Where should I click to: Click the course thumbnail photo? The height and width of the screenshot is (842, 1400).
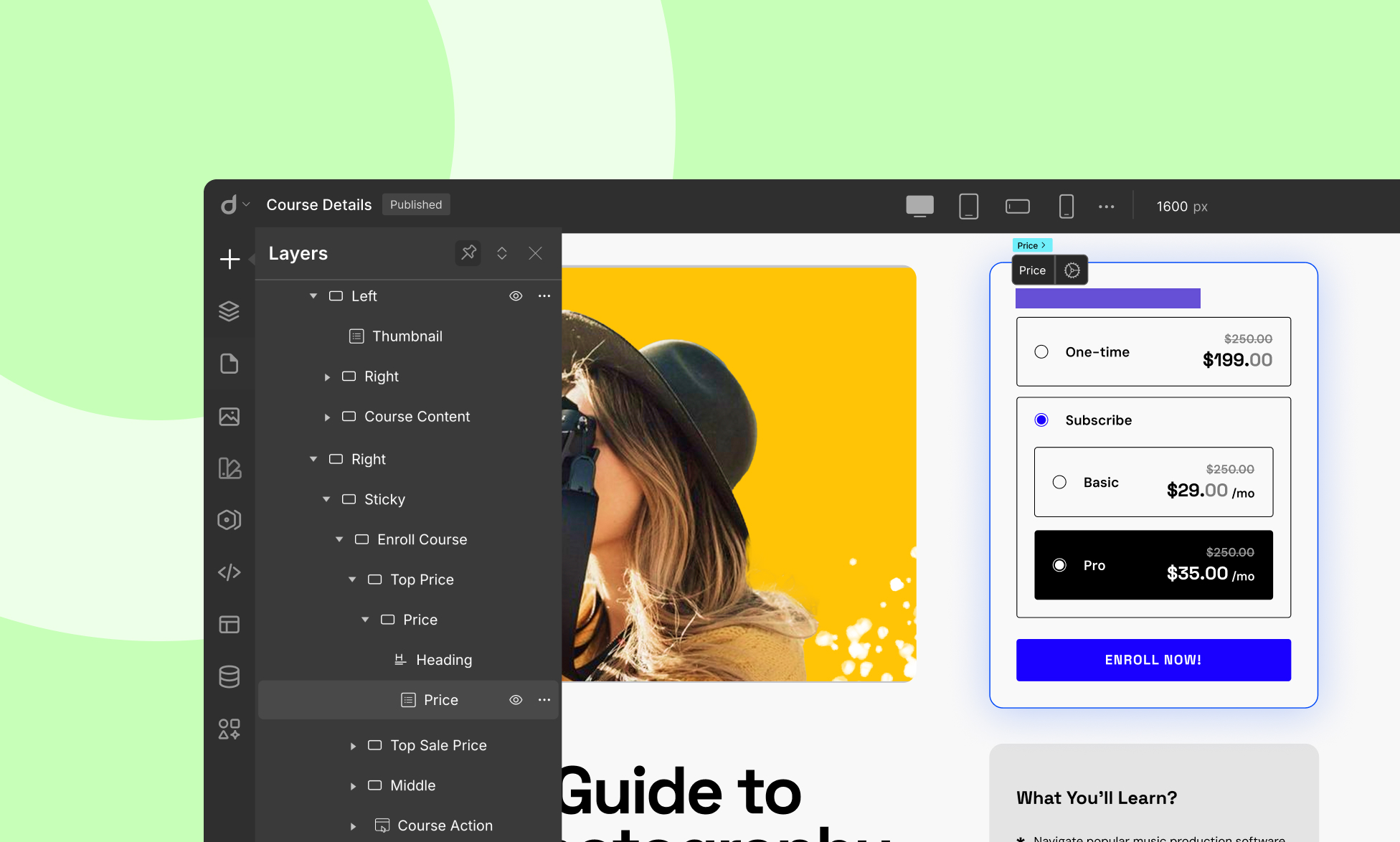pyautogui.click(x=739, y=473)
